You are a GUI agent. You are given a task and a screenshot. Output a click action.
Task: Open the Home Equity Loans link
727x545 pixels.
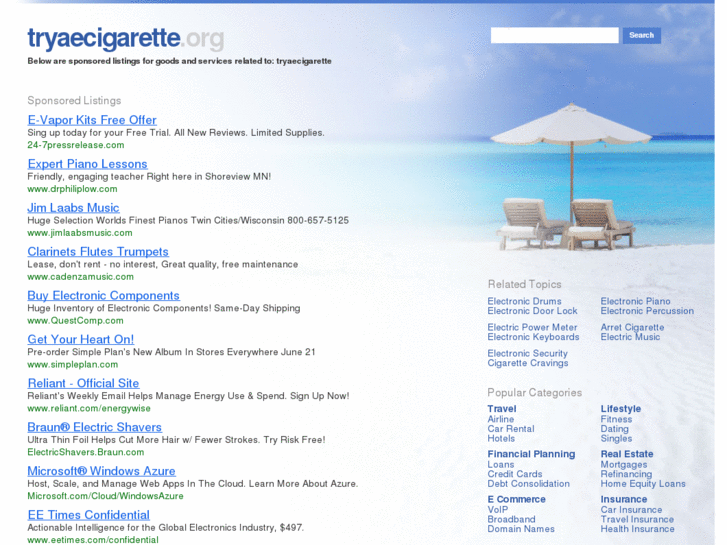pyautogui.click(x=643, y=484)
